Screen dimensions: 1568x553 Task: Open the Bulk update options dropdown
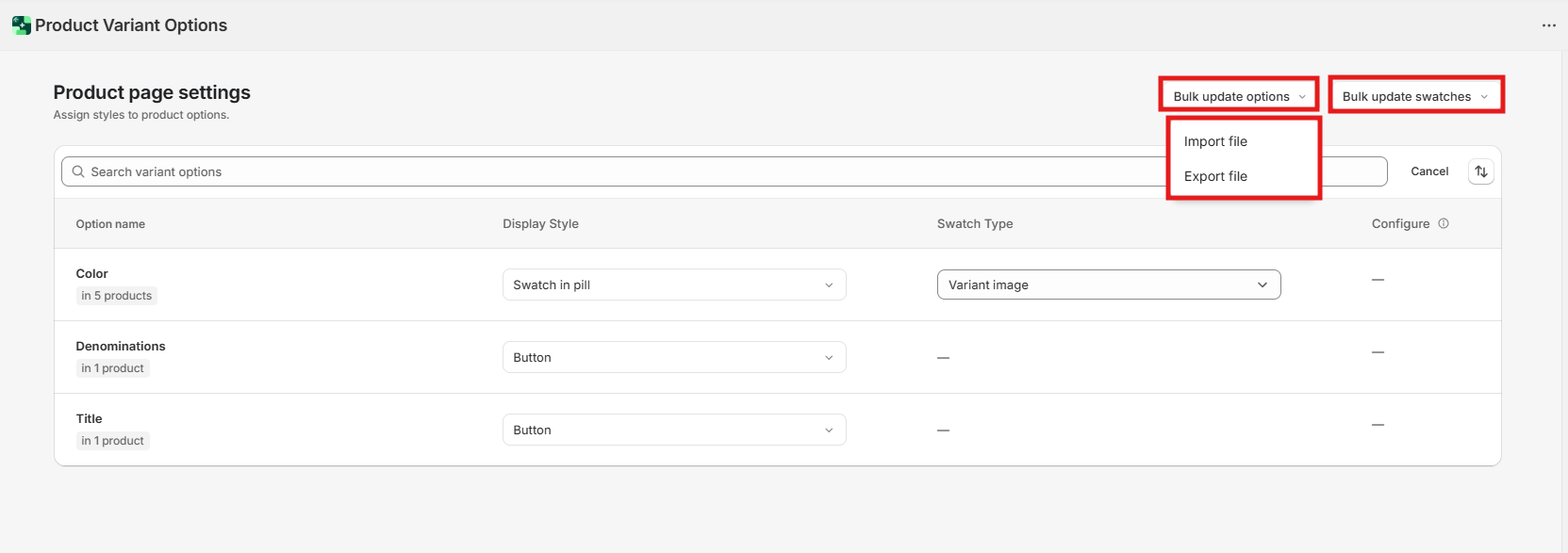1238,96
